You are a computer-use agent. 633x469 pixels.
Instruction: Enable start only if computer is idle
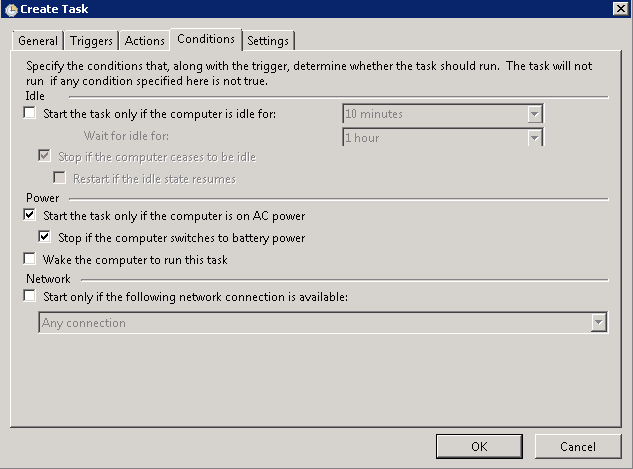tap(30, 114)
